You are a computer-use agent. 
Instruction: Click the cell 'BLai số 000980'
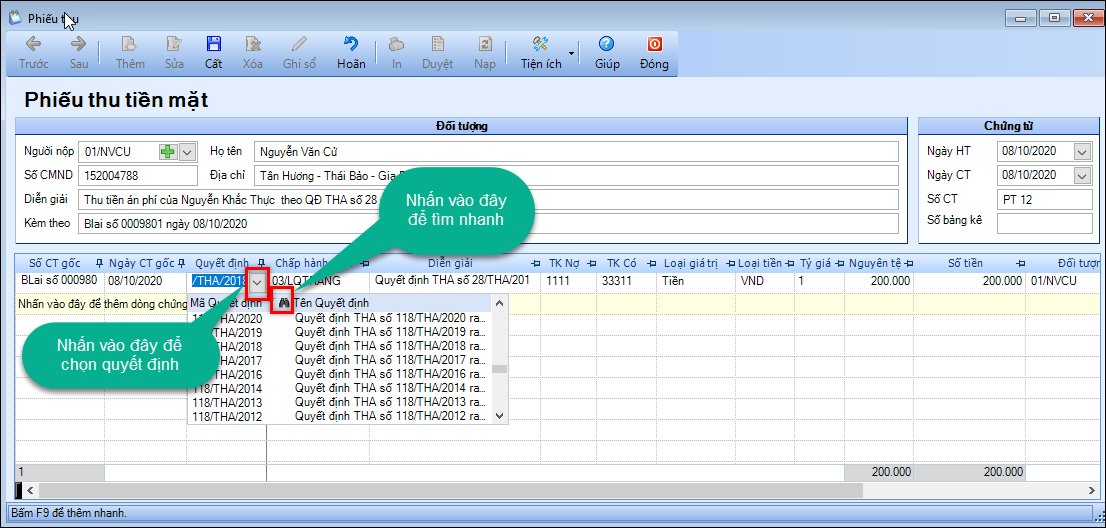click(x=60, y=280)
